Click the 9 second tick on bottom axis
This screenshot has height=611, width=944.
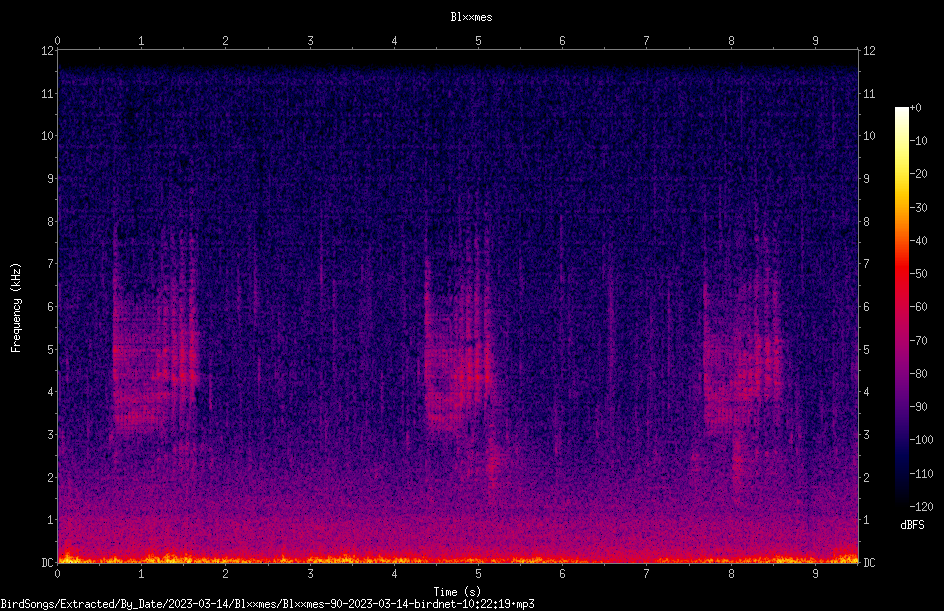tap(815, 574)
